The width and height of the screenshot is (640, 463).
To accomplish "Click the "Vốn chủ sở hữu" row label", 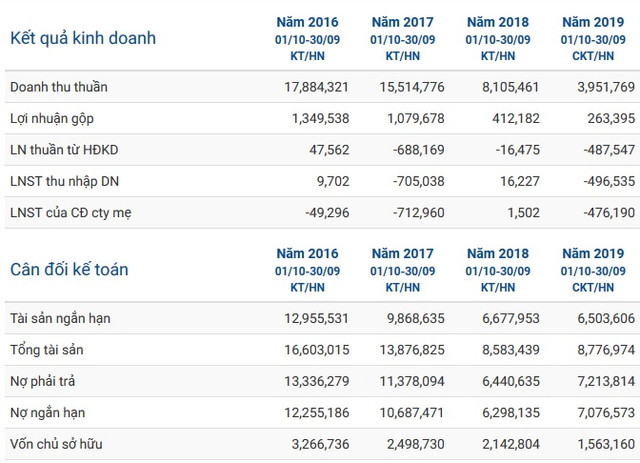I will pos(59,444).
